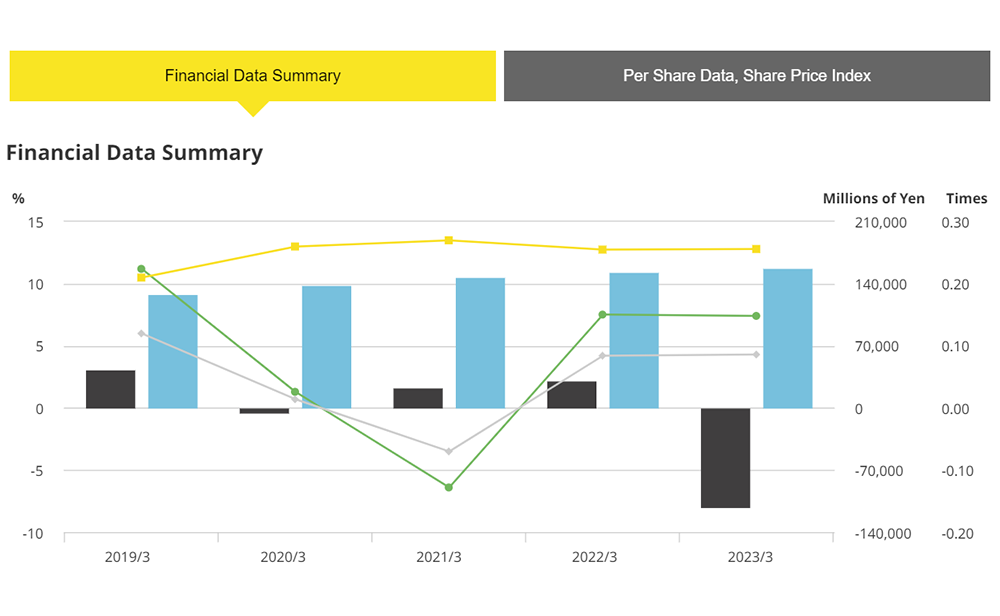Screen dimensions: 1000x616
Task: Click the blue bar for 2021/3
Action: tap(480, 343)
